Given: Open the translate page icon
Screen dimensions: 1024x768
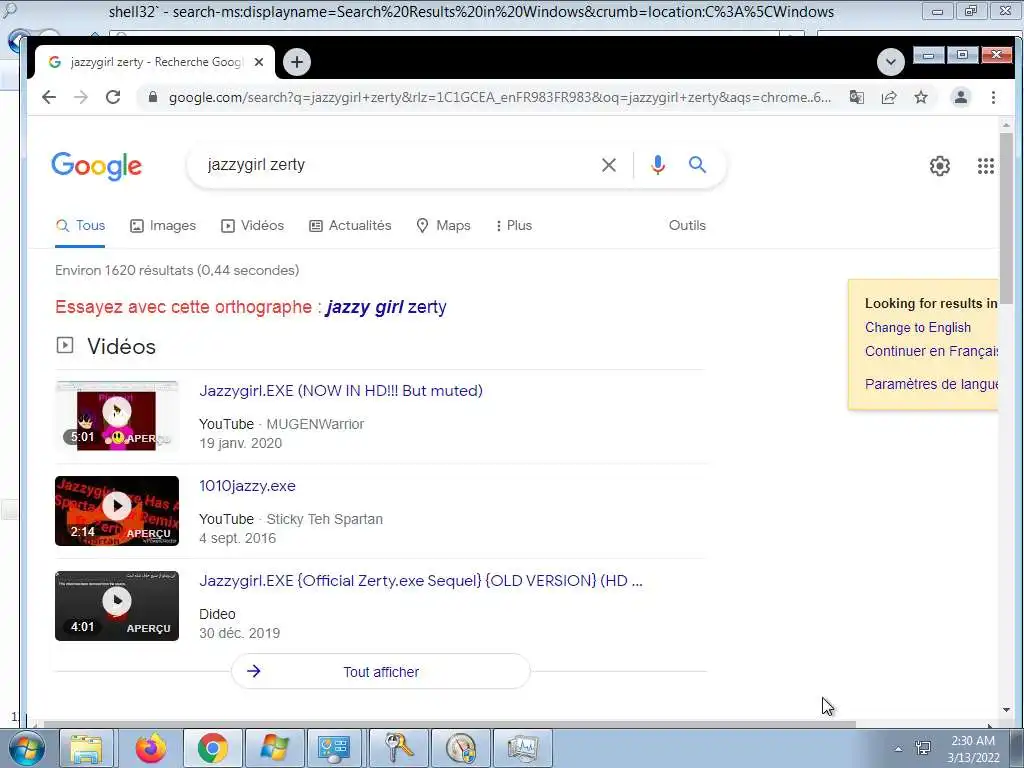Looking at the screenshot, I should (x=856, y=97).
